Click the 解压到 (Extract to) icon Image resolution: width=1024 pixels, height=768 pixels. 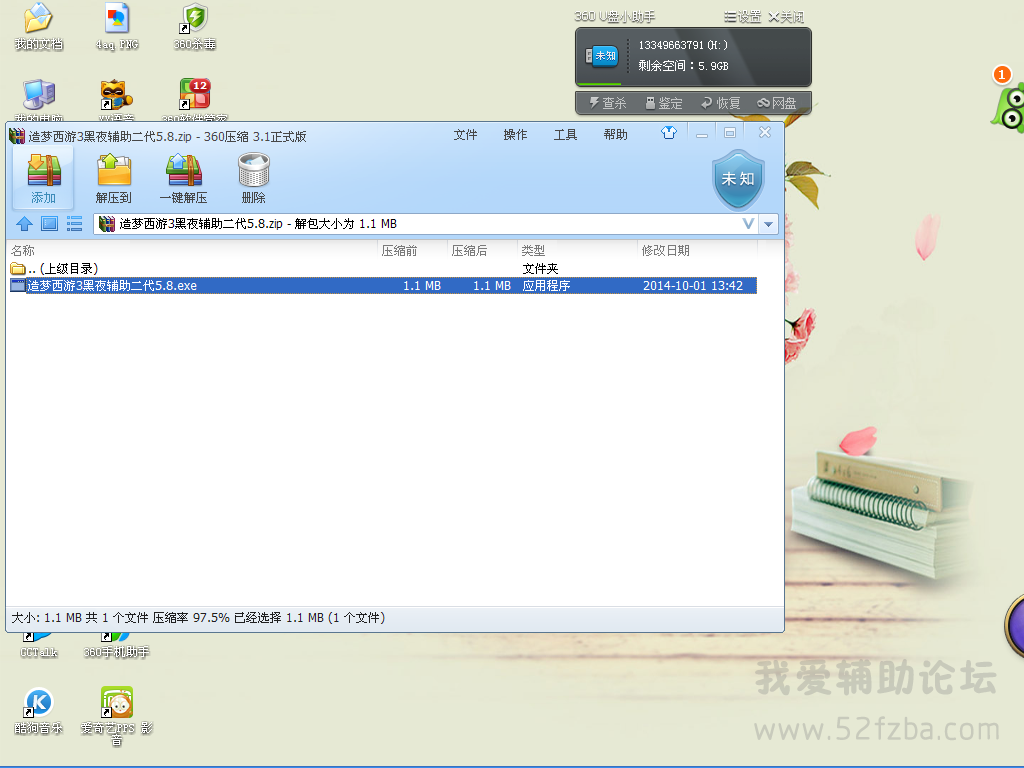[x=114, y=178]
